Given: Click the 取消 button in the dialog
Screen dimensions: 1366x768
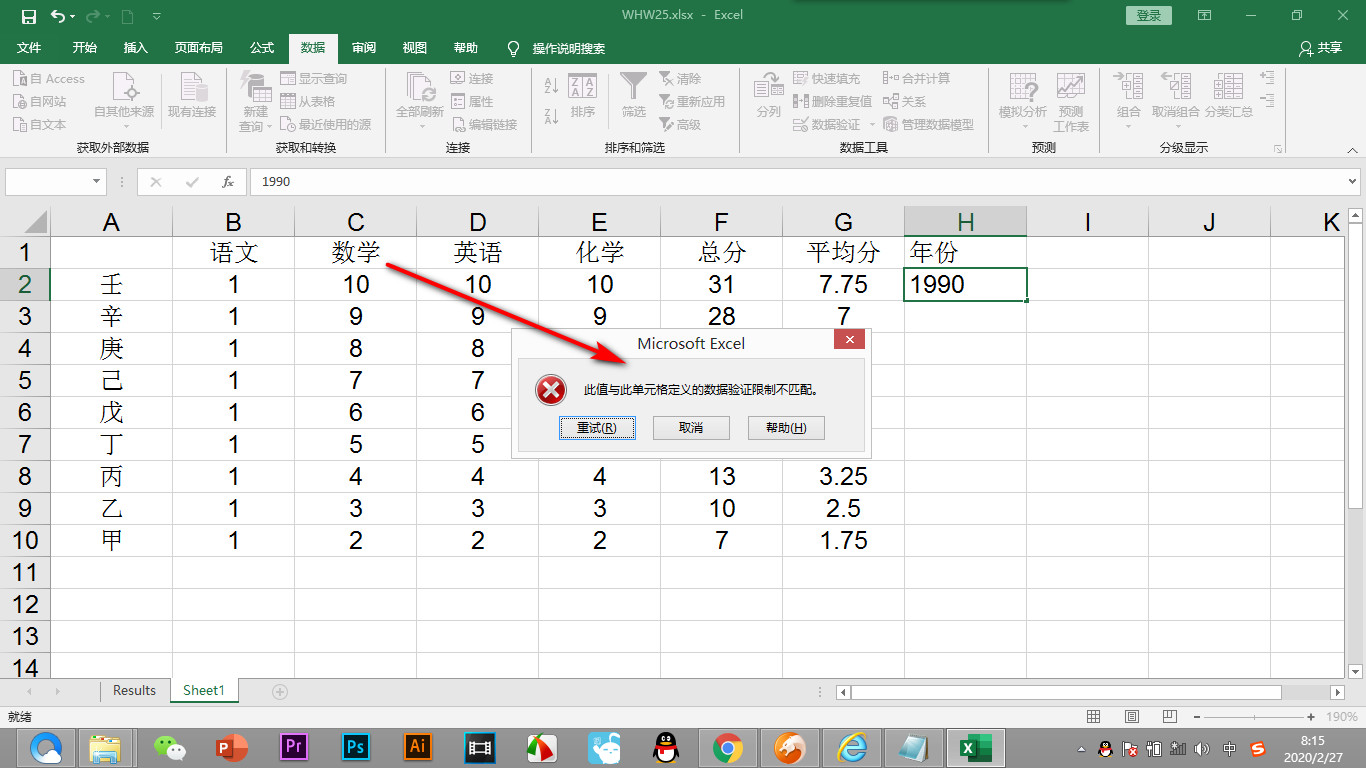Looking at the screenshot, I should coord(690,428).
